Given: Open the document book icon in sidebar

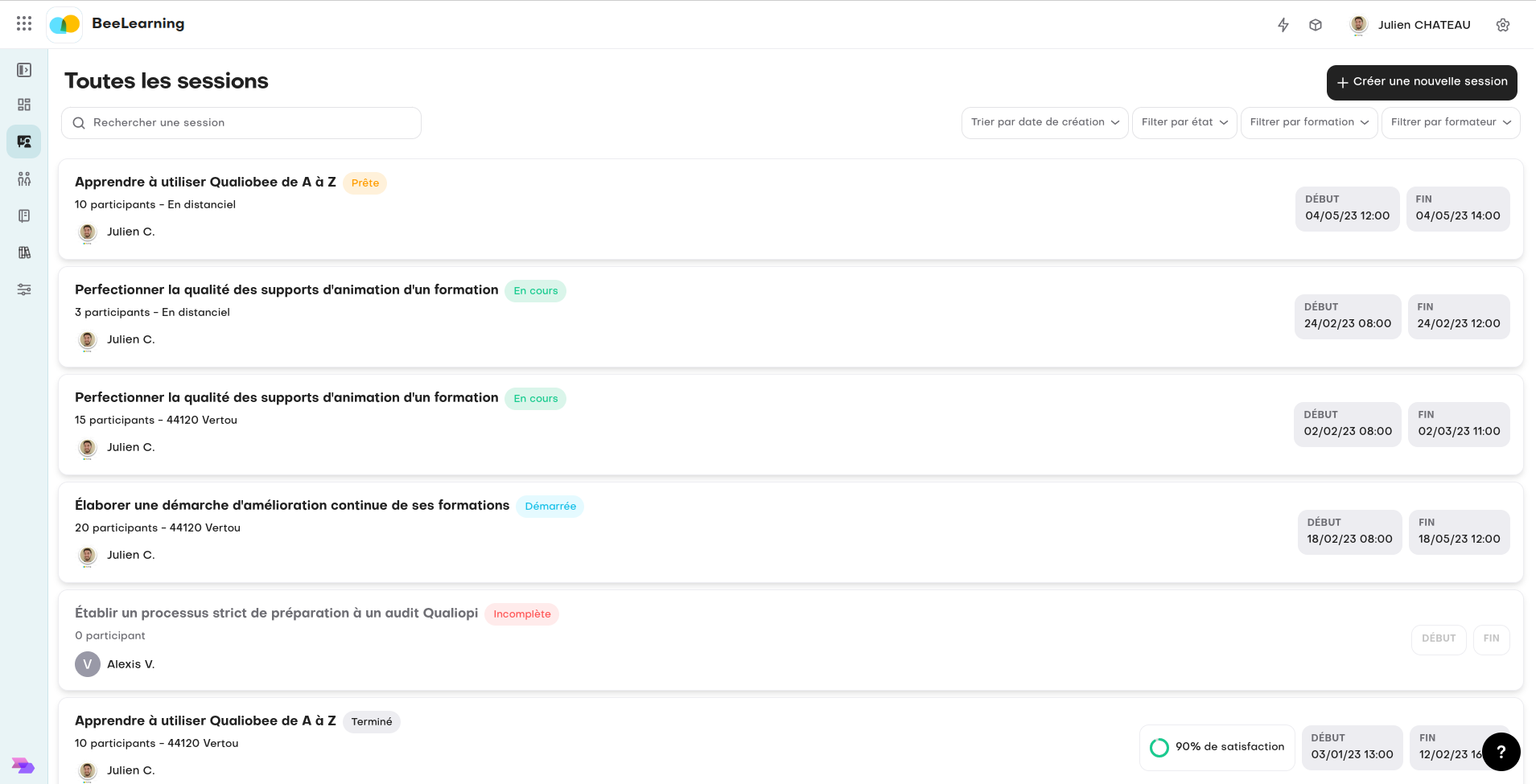Looking at the screenshot, I should [24, 215].
